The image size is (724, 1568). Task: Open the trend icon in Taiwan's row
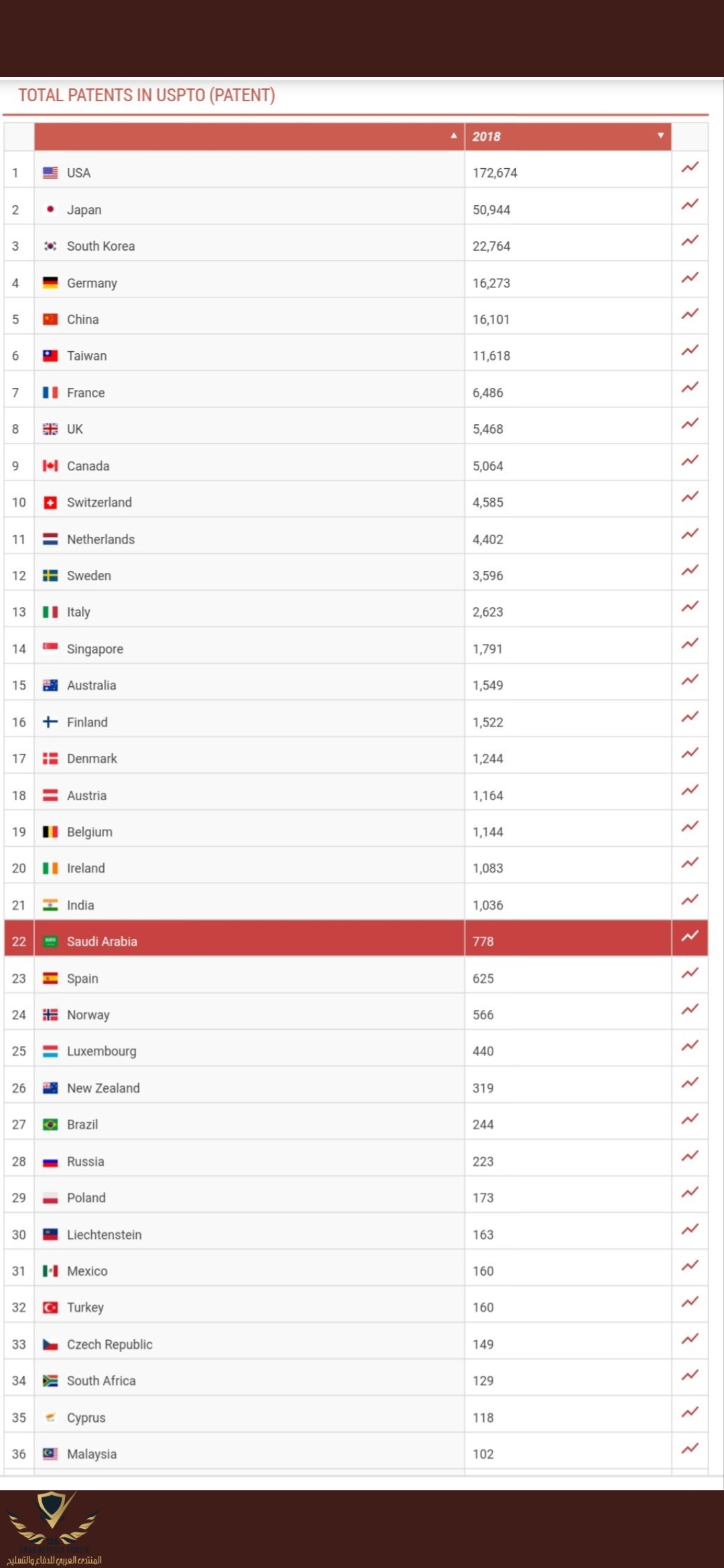click(x=690, y=351)
